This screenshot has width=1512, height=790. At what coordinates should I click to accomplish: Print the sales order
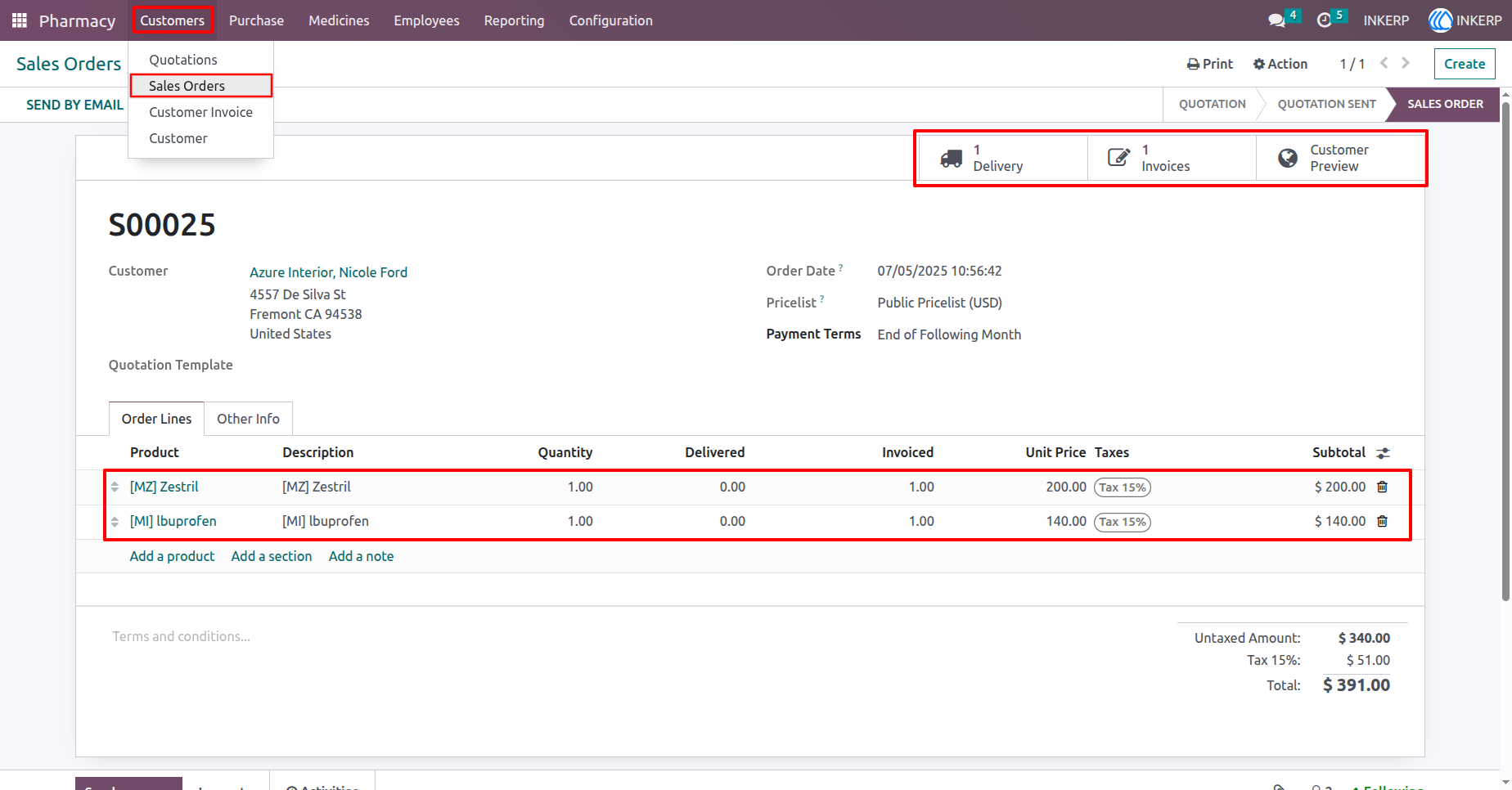pos(1210,64)
